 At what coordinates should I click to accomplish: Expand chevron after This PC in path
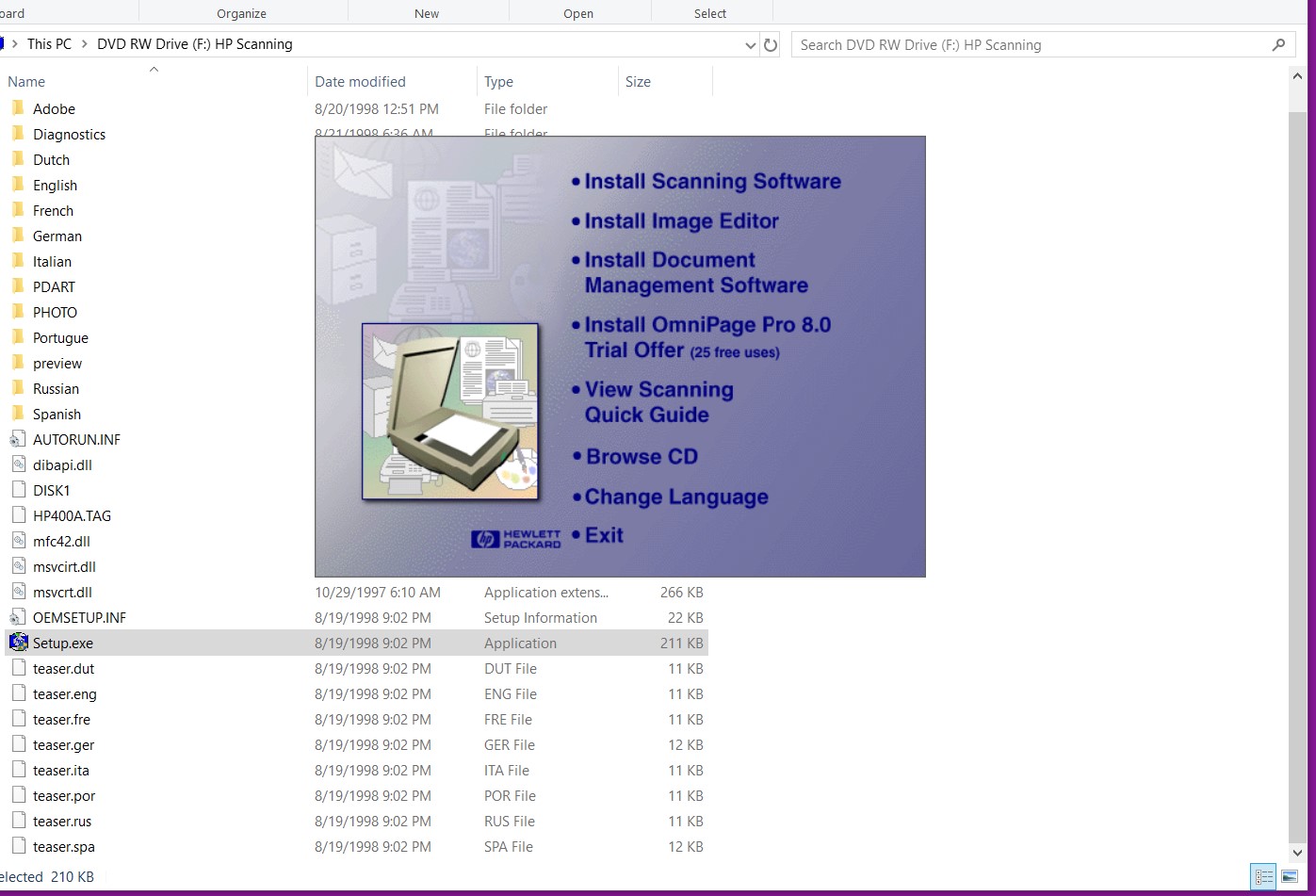(84, 44)
